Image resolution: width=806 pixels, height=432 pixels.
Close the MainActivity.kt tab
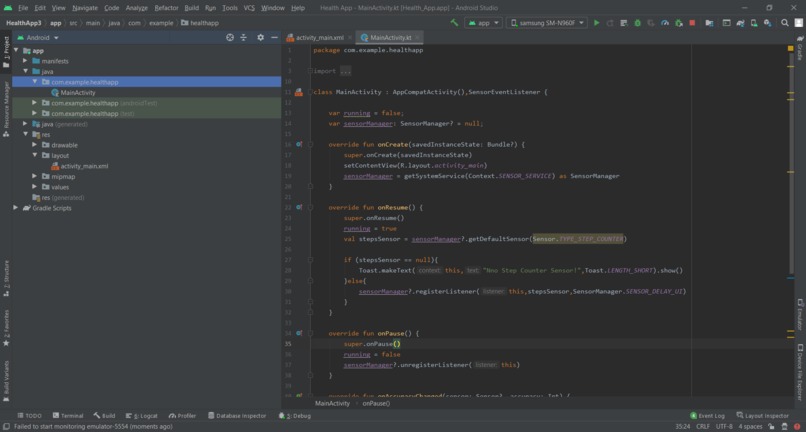coord(417,38)
